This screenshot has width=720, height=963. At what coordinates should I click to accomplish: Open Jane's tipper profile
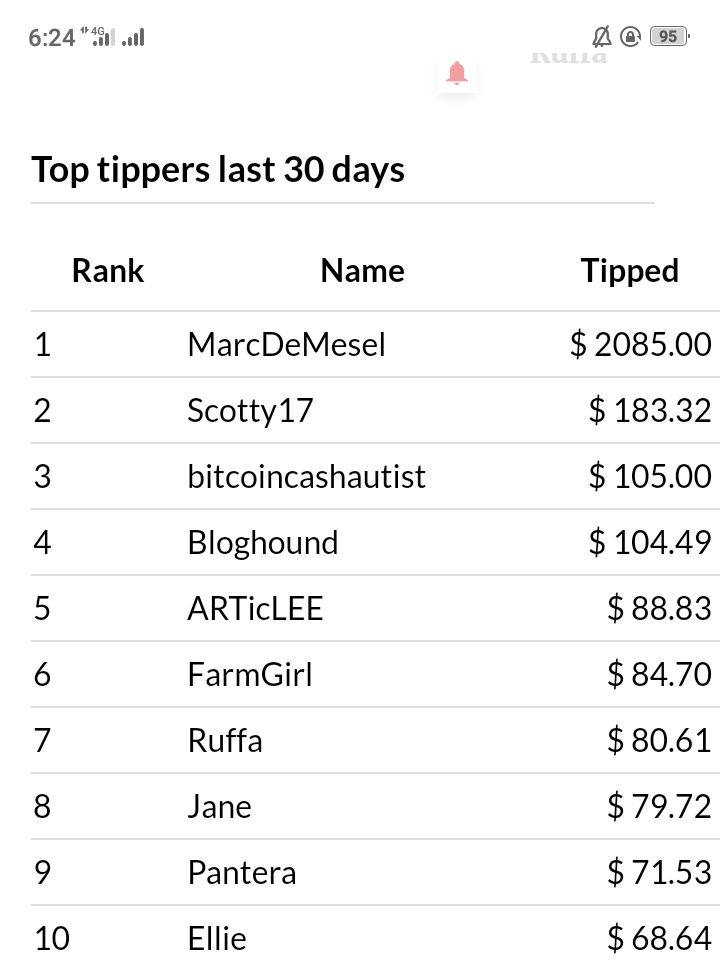pos(219,806)
